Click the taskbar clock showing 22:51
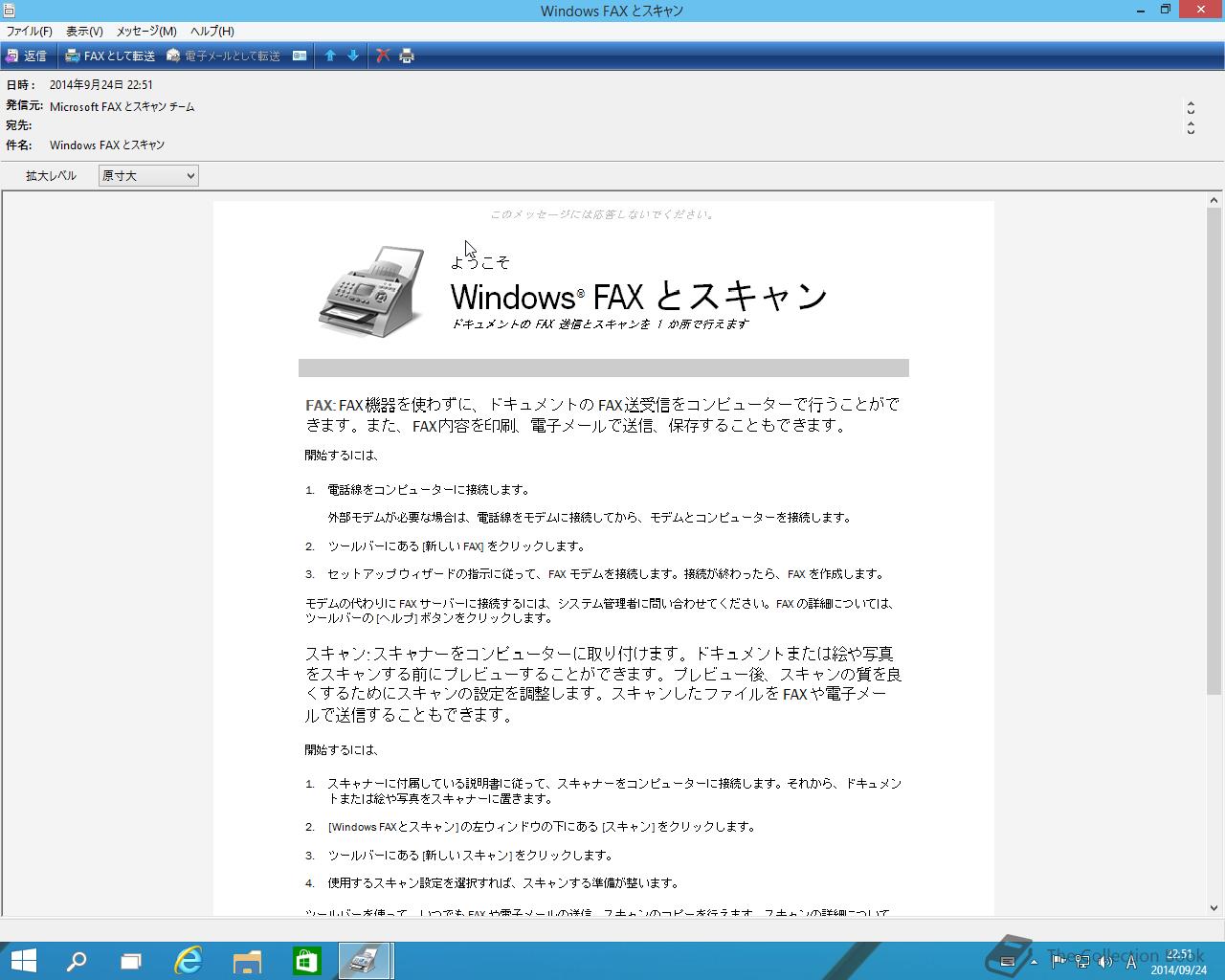The height and width of the screenshot is (980, 1225). pos(1179,962)
